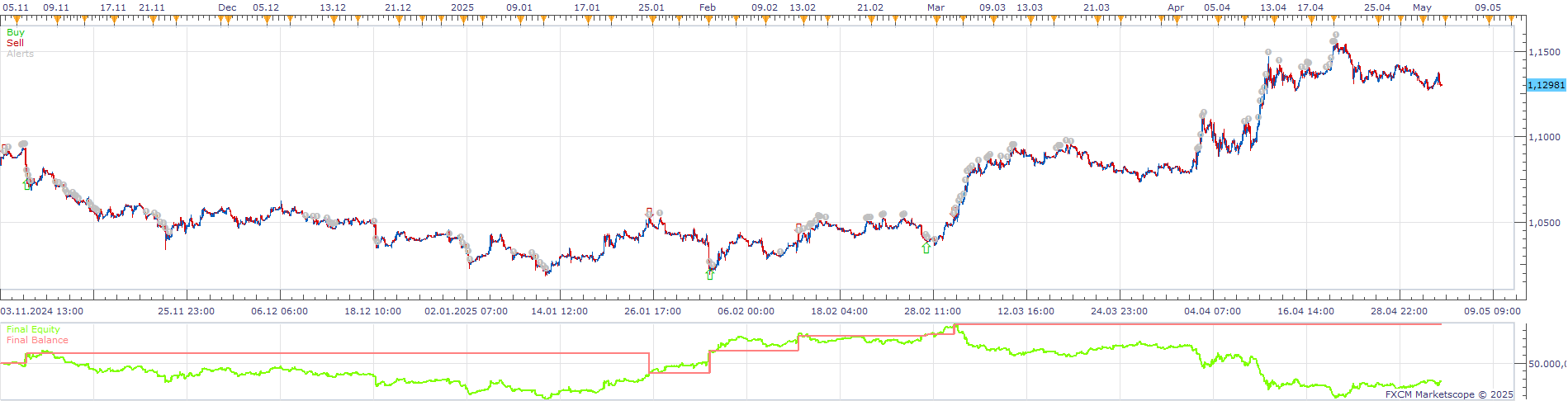The width and height of the screenshot is (1568, 401).
Task: Click the 06.02 00:00 time label
Action: click(746, 311)
